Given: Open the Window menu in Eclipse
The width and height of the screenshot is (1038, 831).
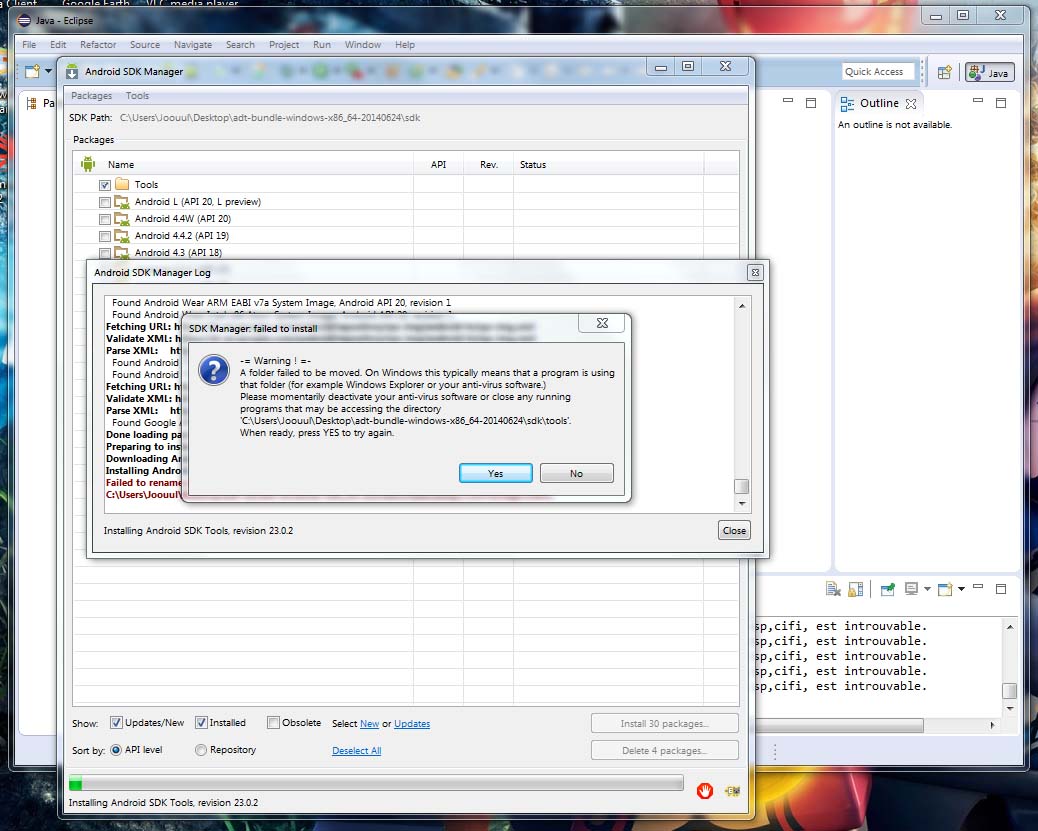Looking at the screenshot, I should [x=363, y=44].
